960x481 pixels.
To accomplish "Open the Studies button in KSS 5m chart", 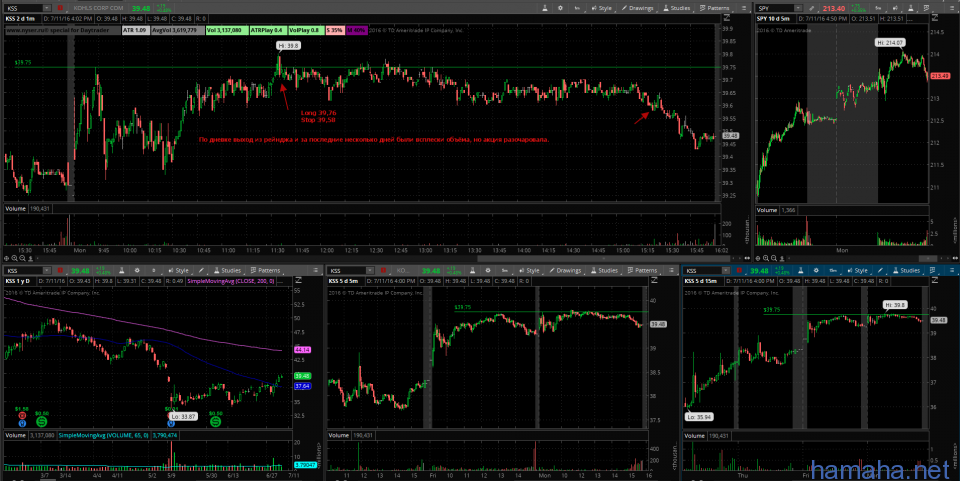I will coord(604,270).
